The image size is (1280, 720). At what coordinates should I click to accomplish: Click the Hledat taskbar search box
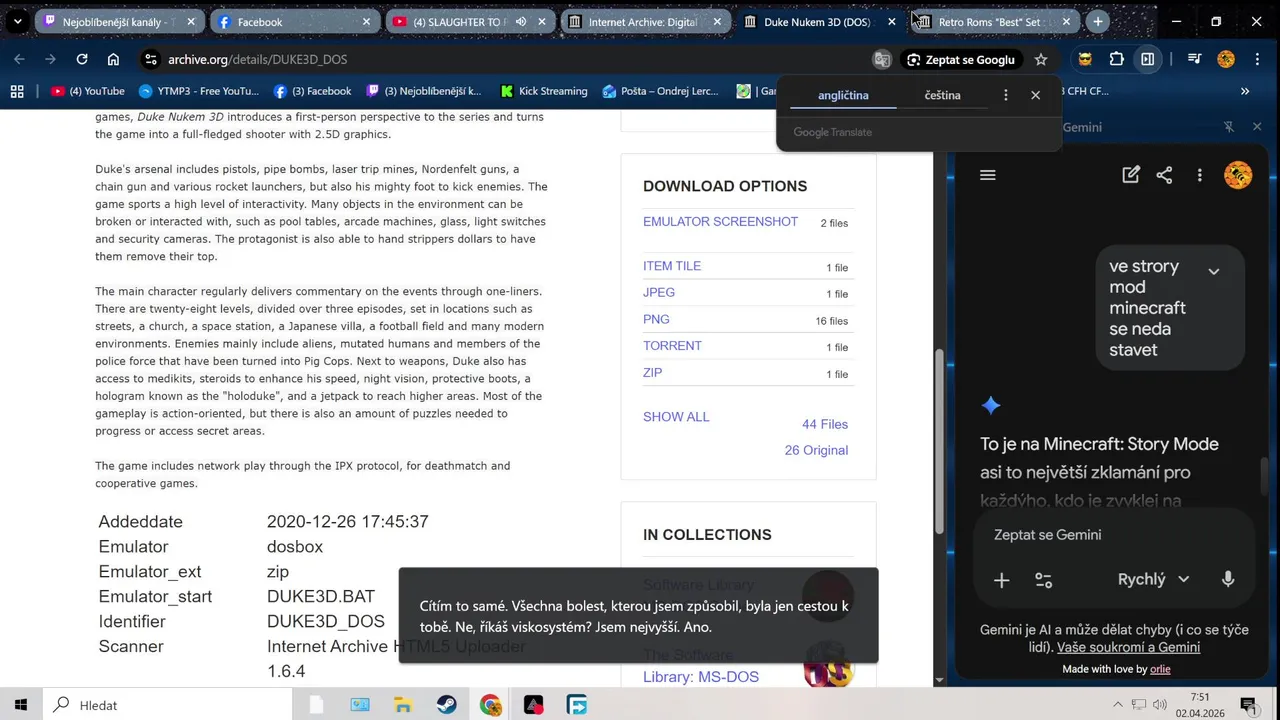[x=168, y=706]
